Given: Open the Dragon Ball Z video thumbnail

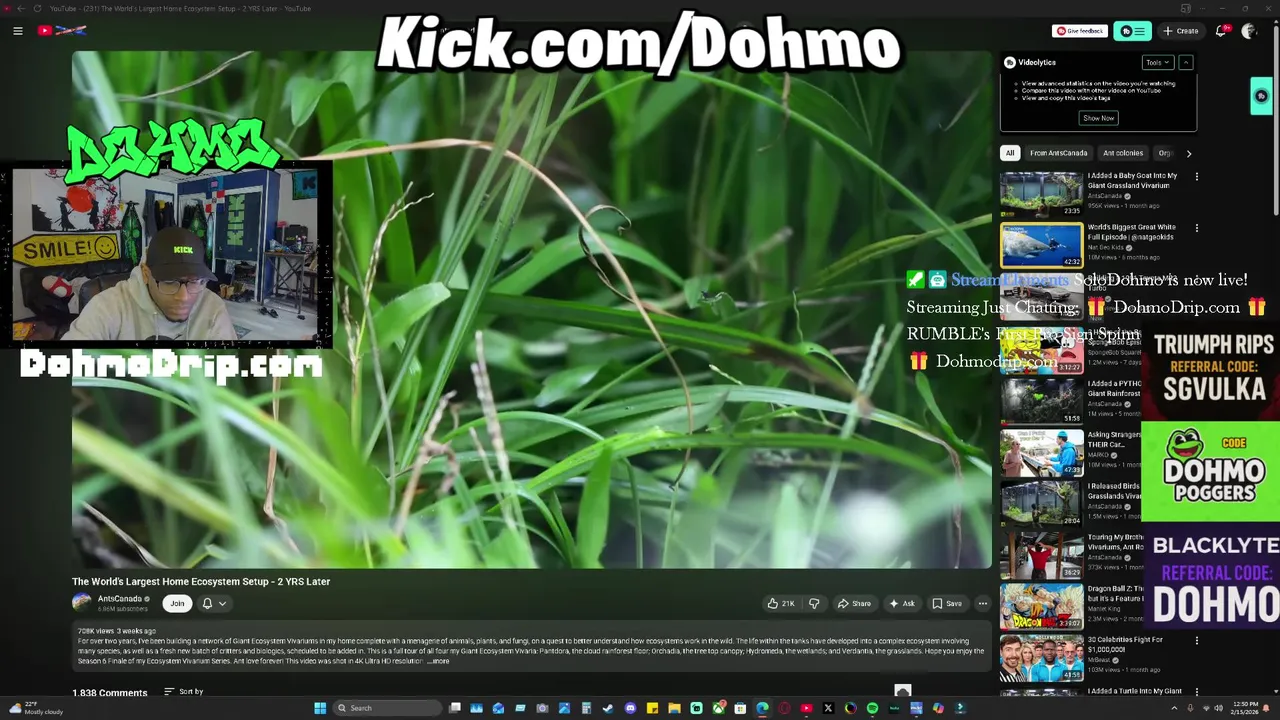Looking at the screenshot, I should (x=1041, y=607).
